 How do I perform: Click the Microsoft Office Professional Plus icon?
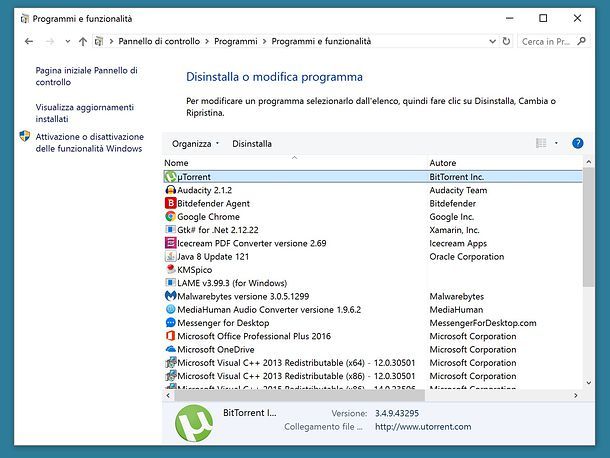(170, 336)
